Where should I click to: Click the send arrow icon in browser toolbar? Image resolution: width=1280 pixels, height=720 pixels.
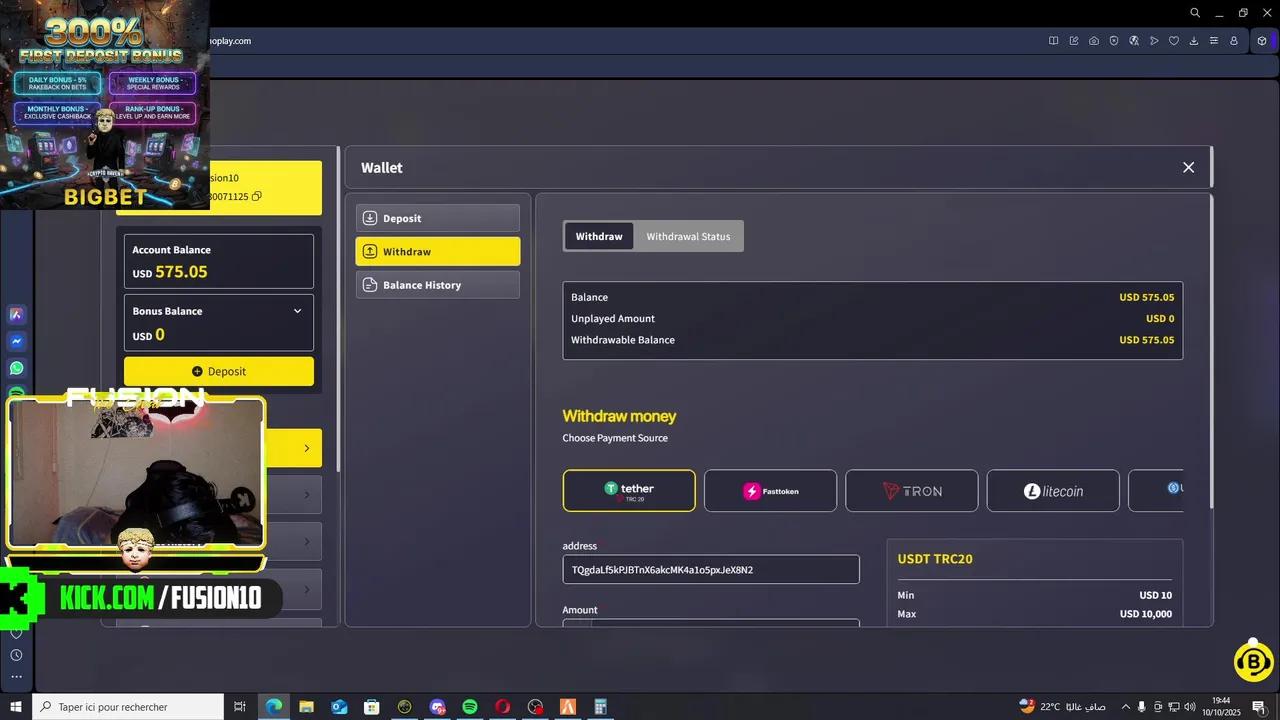pos(1154,41)
